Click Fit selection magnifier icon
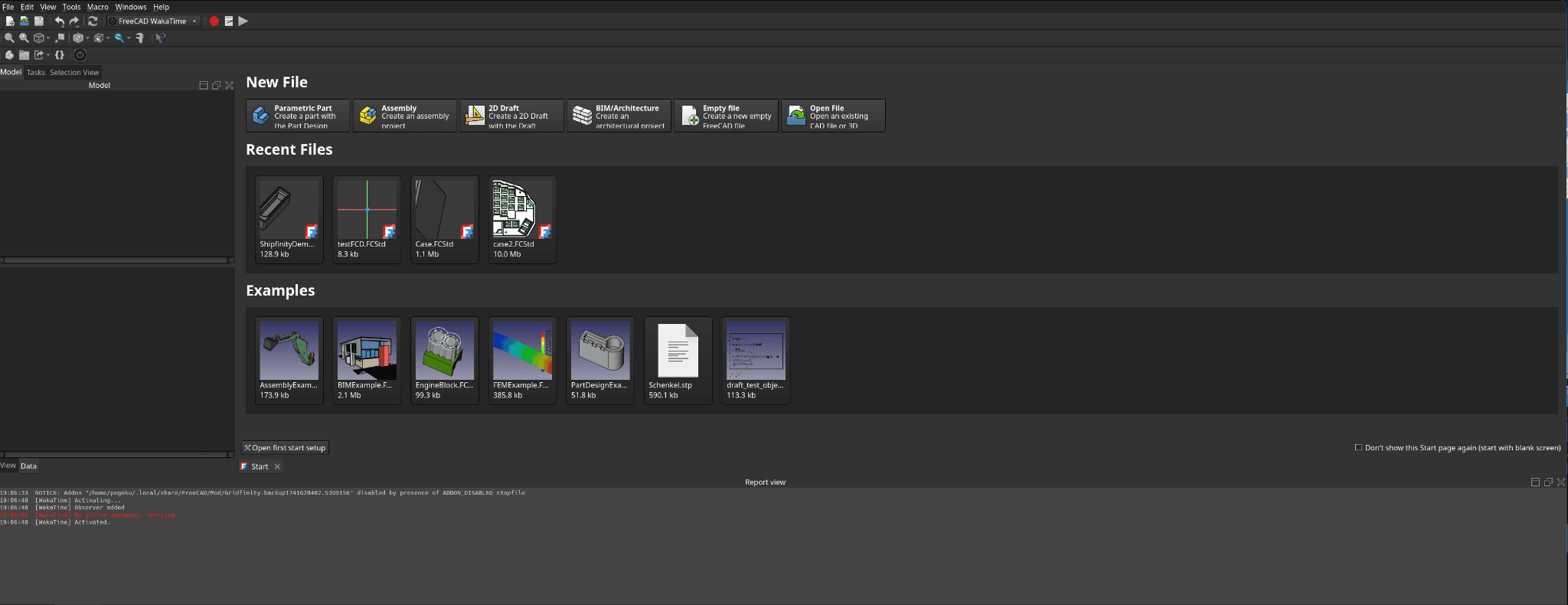1568x605 pixels. click(24, 38)
